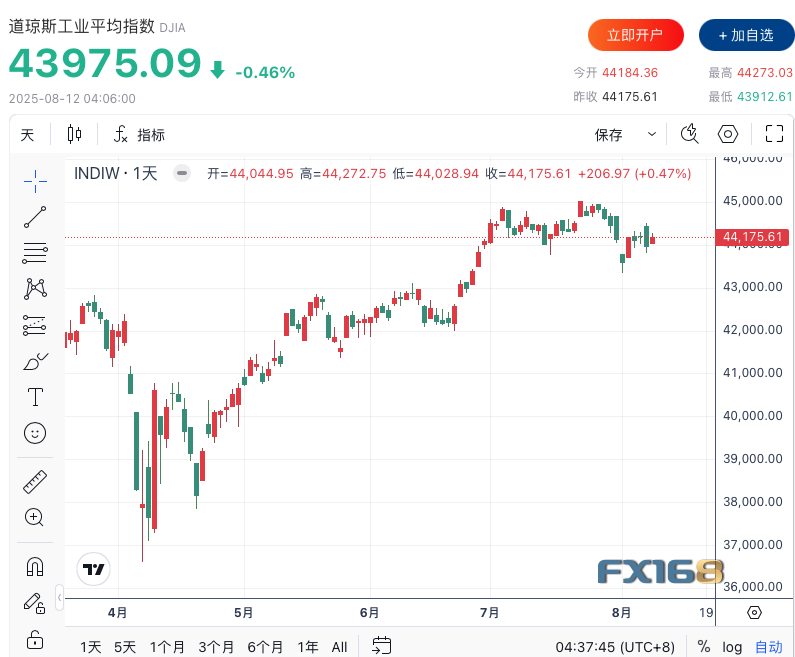Screen dimensions: 795x657
Task: Click the zoom in magnifier tool
Action: click(35, 517)
